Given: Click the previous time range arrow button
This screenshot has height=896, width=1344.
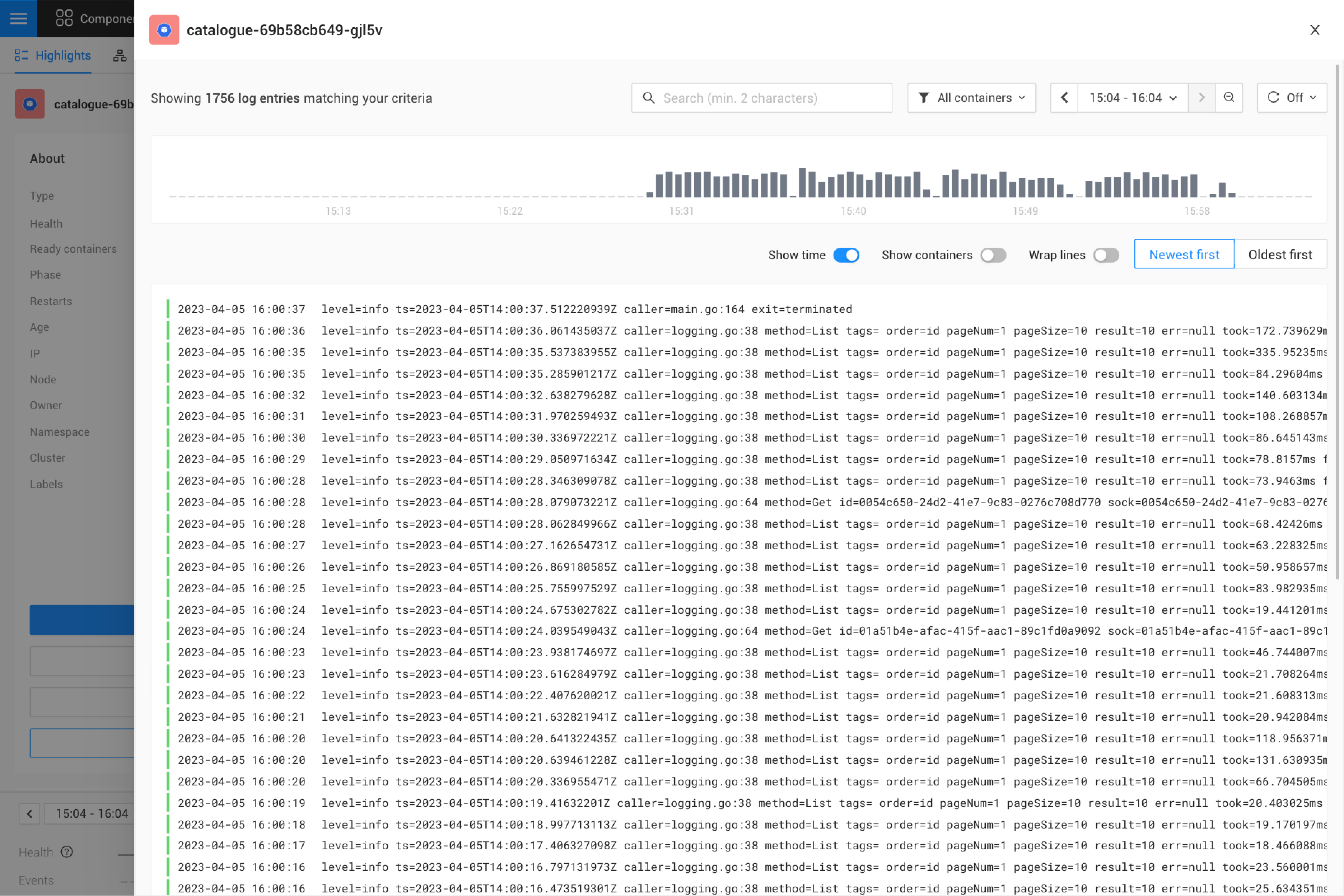Looking at the screenshot, I should [x=1064, y=98].
